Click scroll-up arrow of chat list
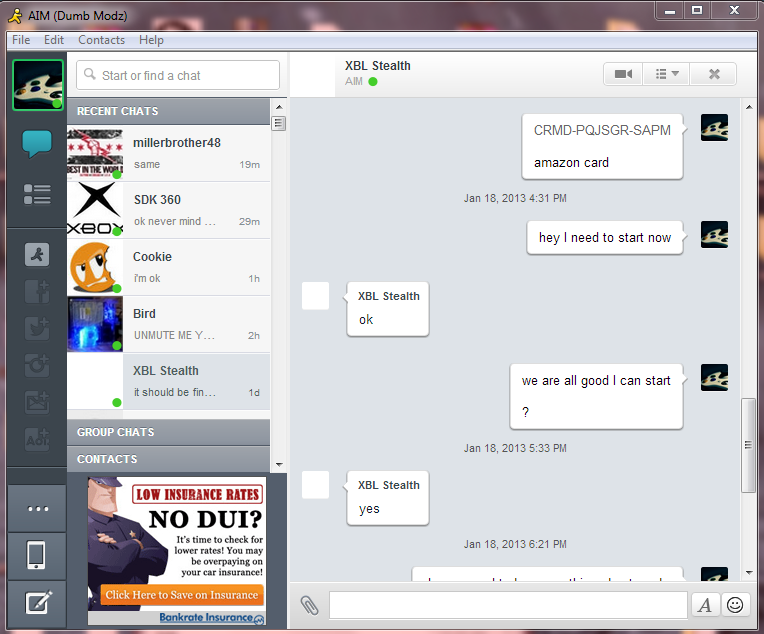Screen dimensions: 764x634 click(x=279, y=107)
